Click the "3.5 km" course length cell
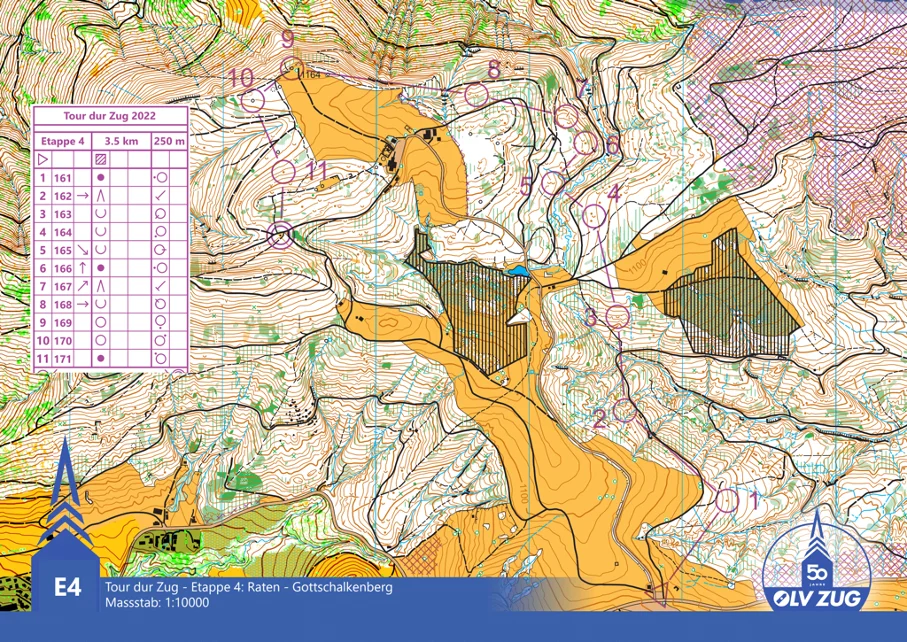Screen dimensions: 908x642 [x=120, y=141]
